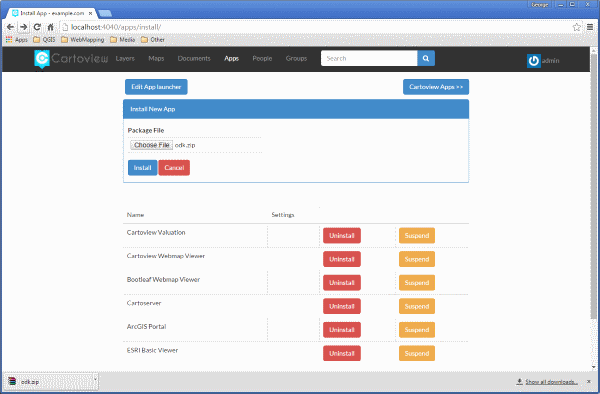Open the Chrome hamburger menu
The width and height of the screenshot is (600, 394).
[590, 27]
